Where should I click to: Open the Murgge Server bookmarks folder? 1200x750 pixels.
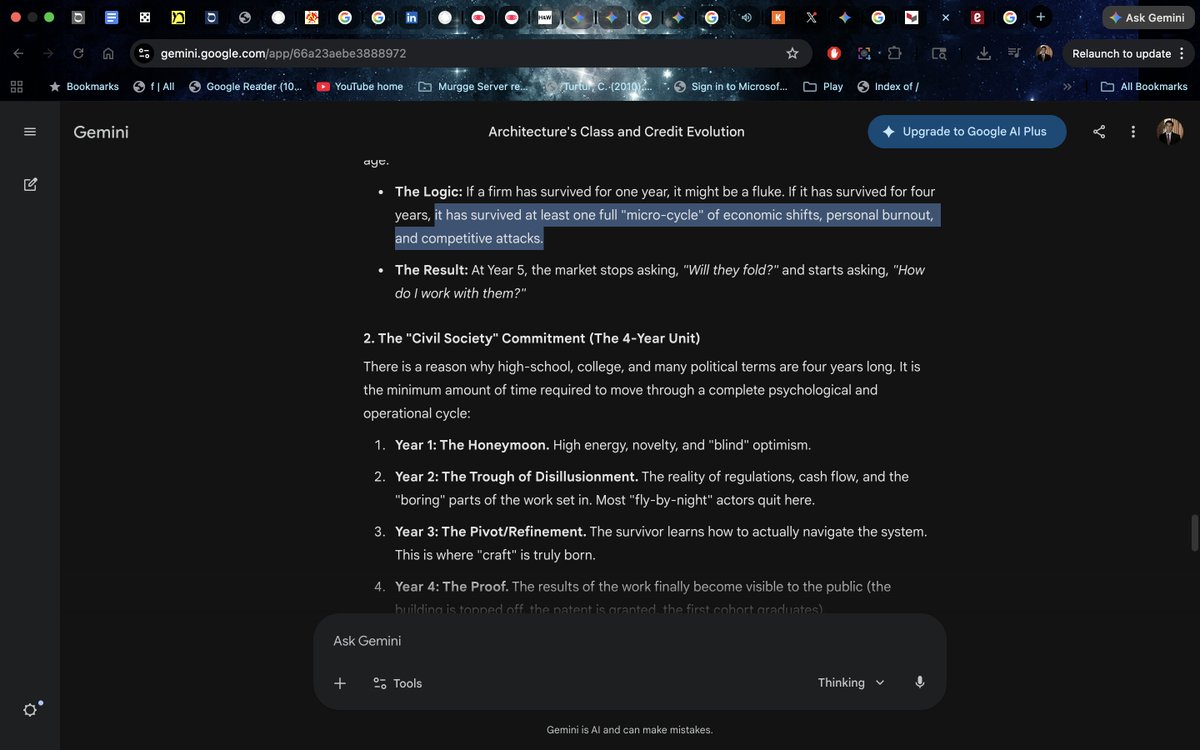pos(473,87)
